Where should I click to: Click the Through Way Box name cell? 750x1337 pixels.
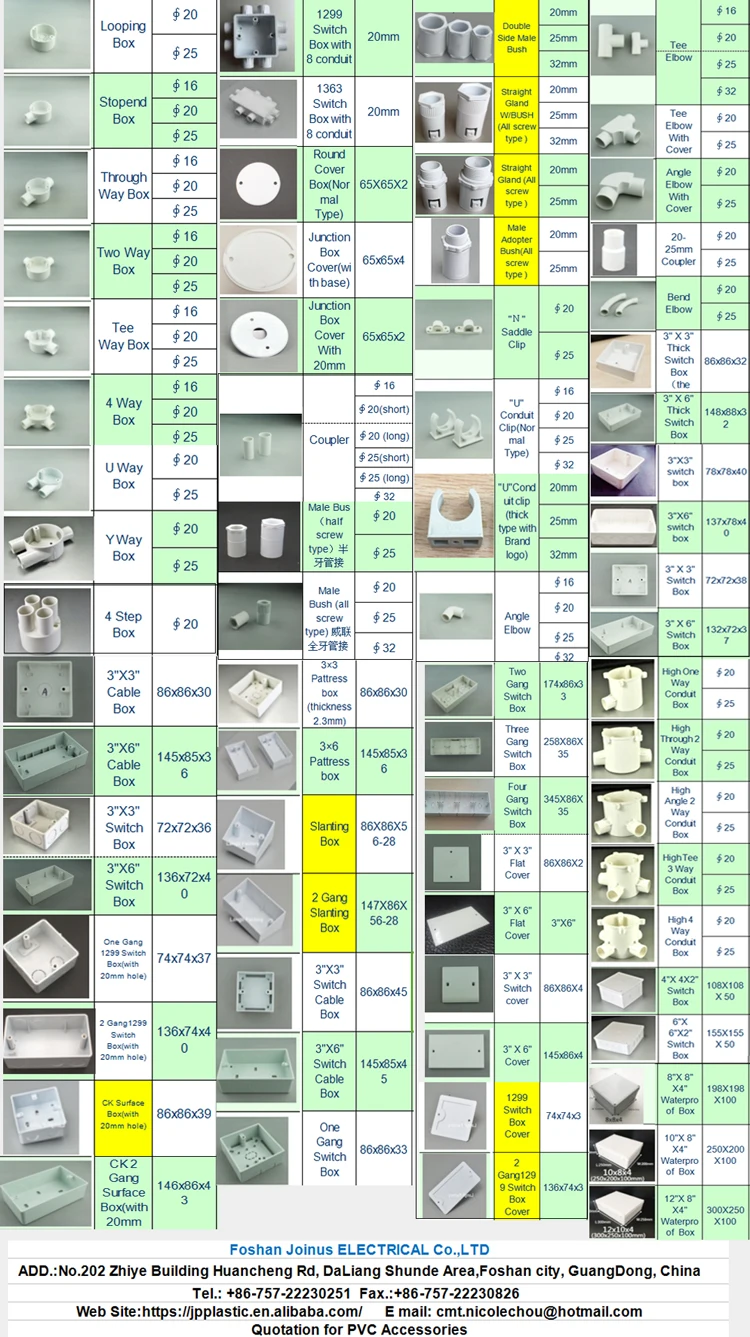click(124, 186)
